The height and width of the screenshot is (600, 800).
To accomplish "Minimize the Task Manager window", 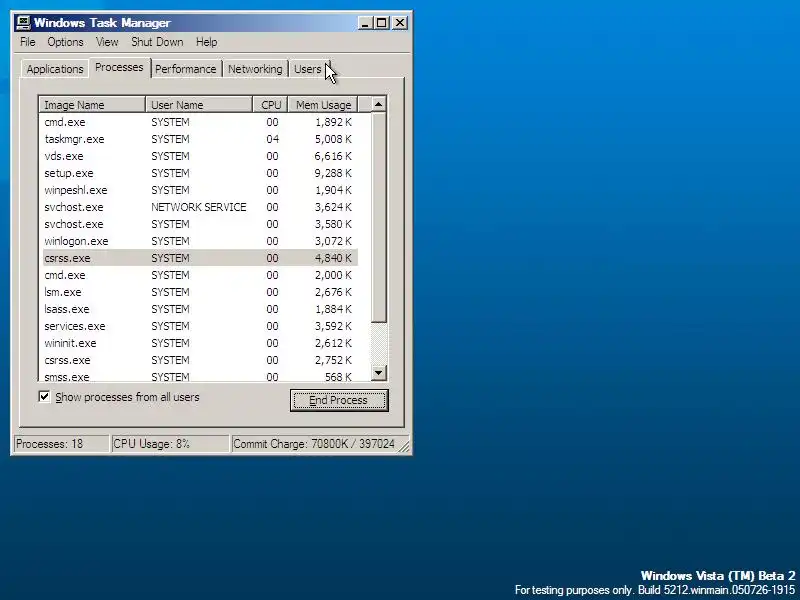I will click(x=365, y=23).
